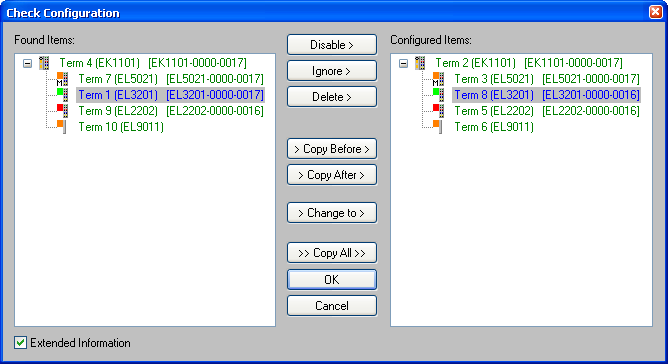Image resolution: width=668 pixels, height=364 pixels.
Task: Confirm the dialog with OK
Action: pos(332,280)
